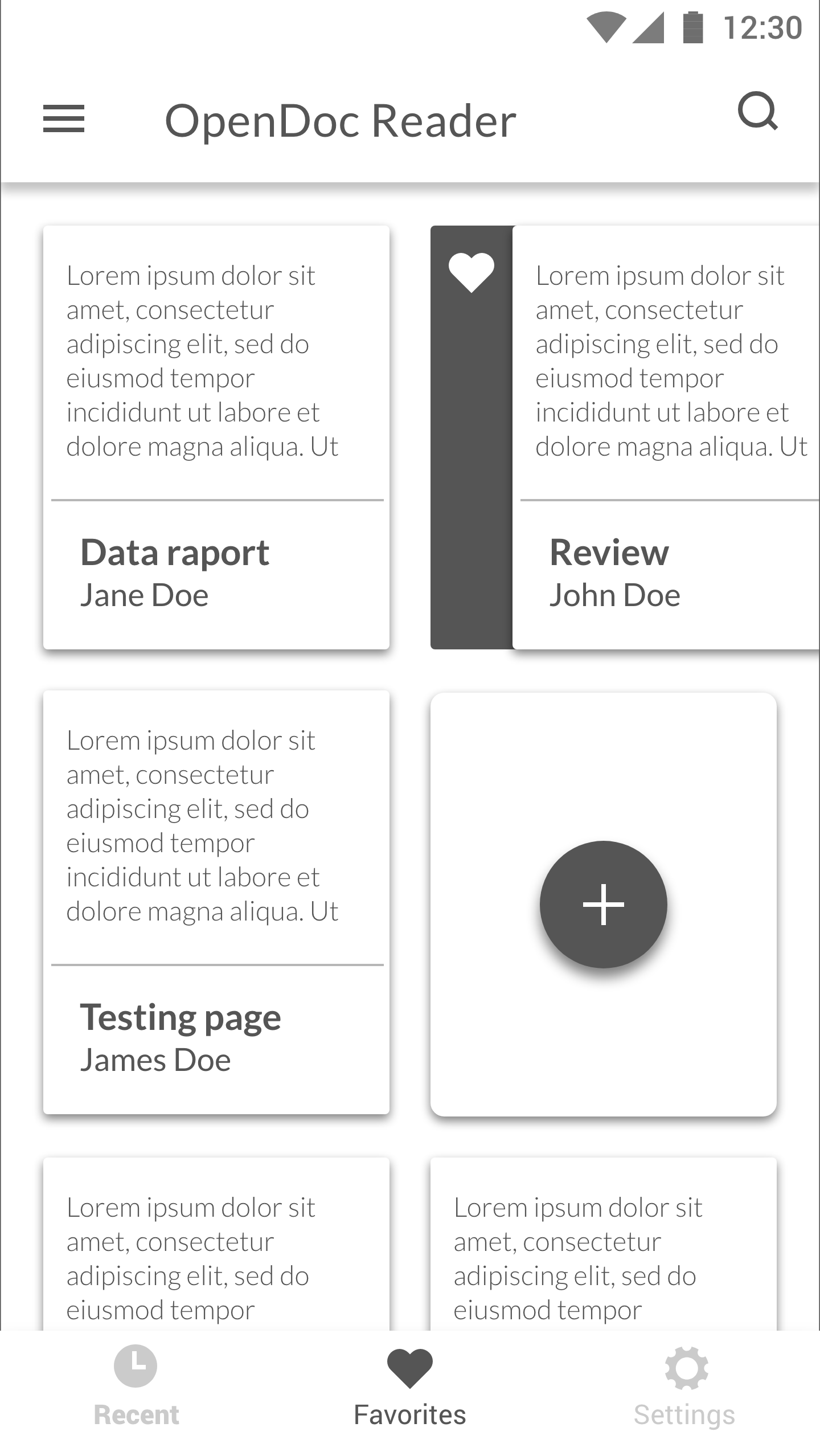Open the Settings tab
The height and width of the screenshot is (1456, 820).
pos(684,1388)
